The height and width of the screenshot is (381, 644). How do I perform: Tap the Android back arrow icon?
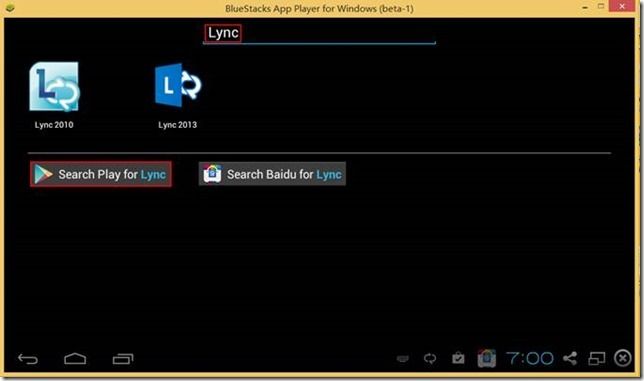[x=28, y=359]
